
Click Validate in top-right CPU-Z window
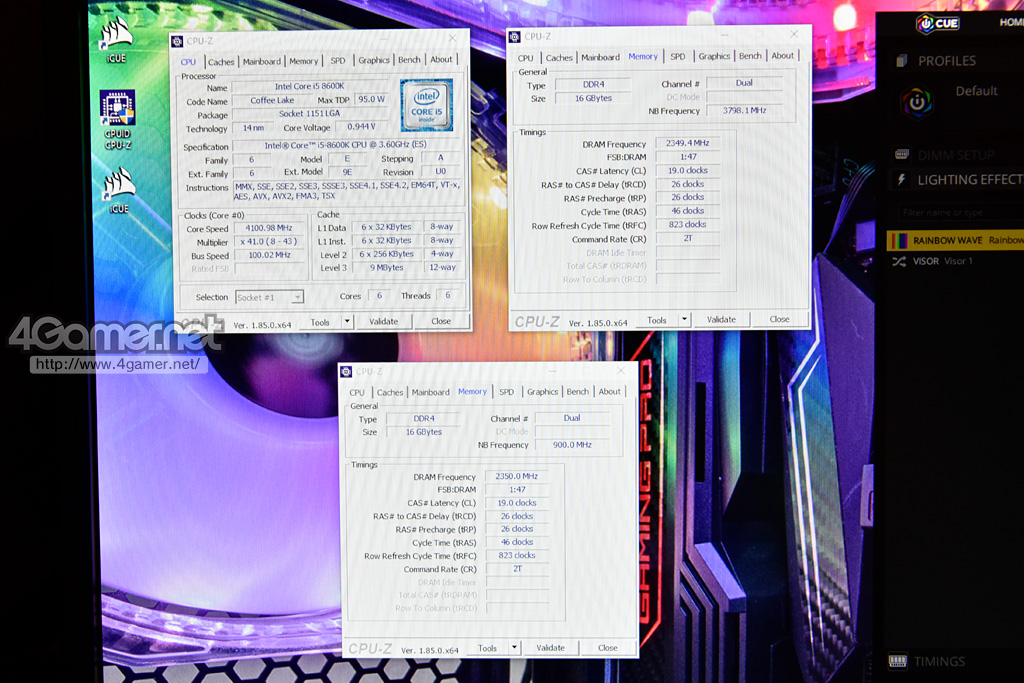[721, 319]
